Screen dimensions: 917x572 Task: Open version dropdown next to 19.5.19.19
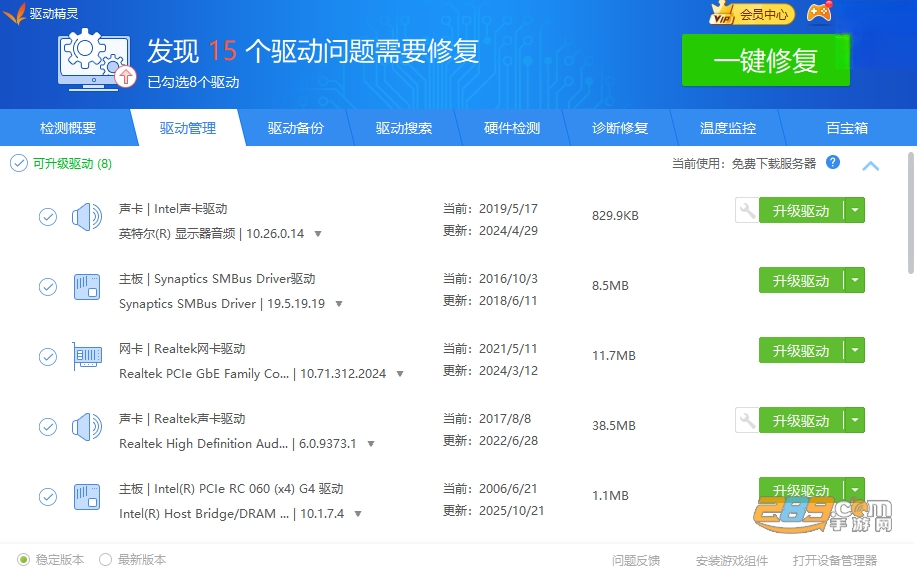[339, 304]
